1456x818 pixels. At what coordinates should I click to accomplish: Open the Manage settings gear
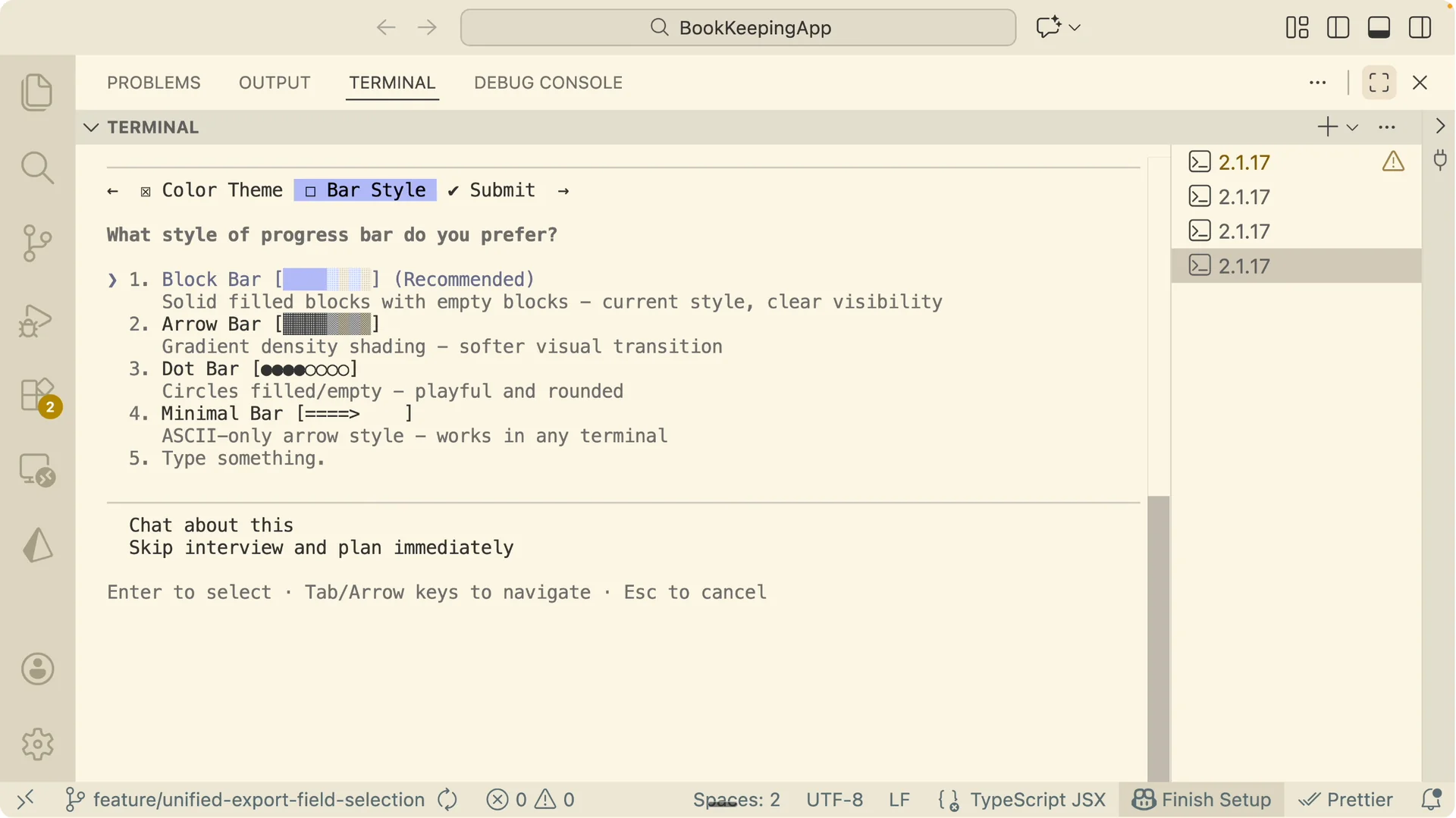(x=37, y=744)
